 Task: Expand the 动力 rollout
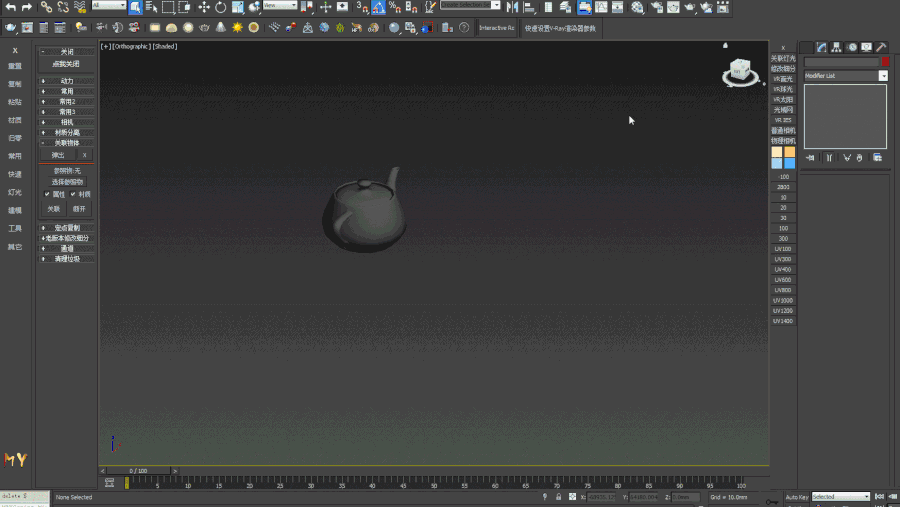point(67,81)
